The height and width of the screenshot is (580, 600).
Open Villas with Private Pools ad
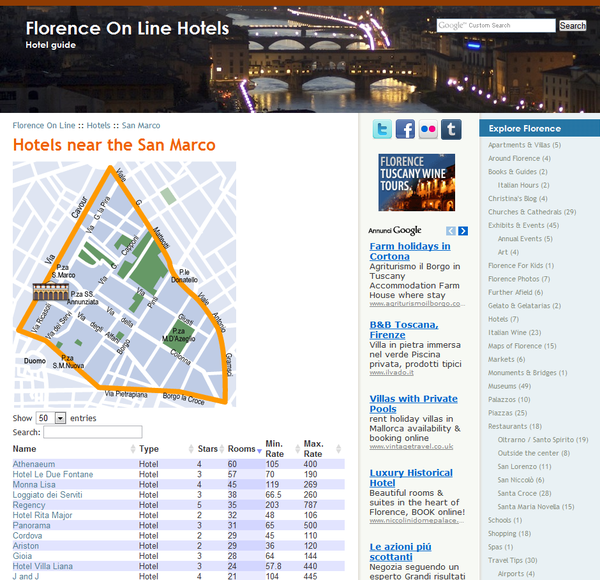[413, 404]
